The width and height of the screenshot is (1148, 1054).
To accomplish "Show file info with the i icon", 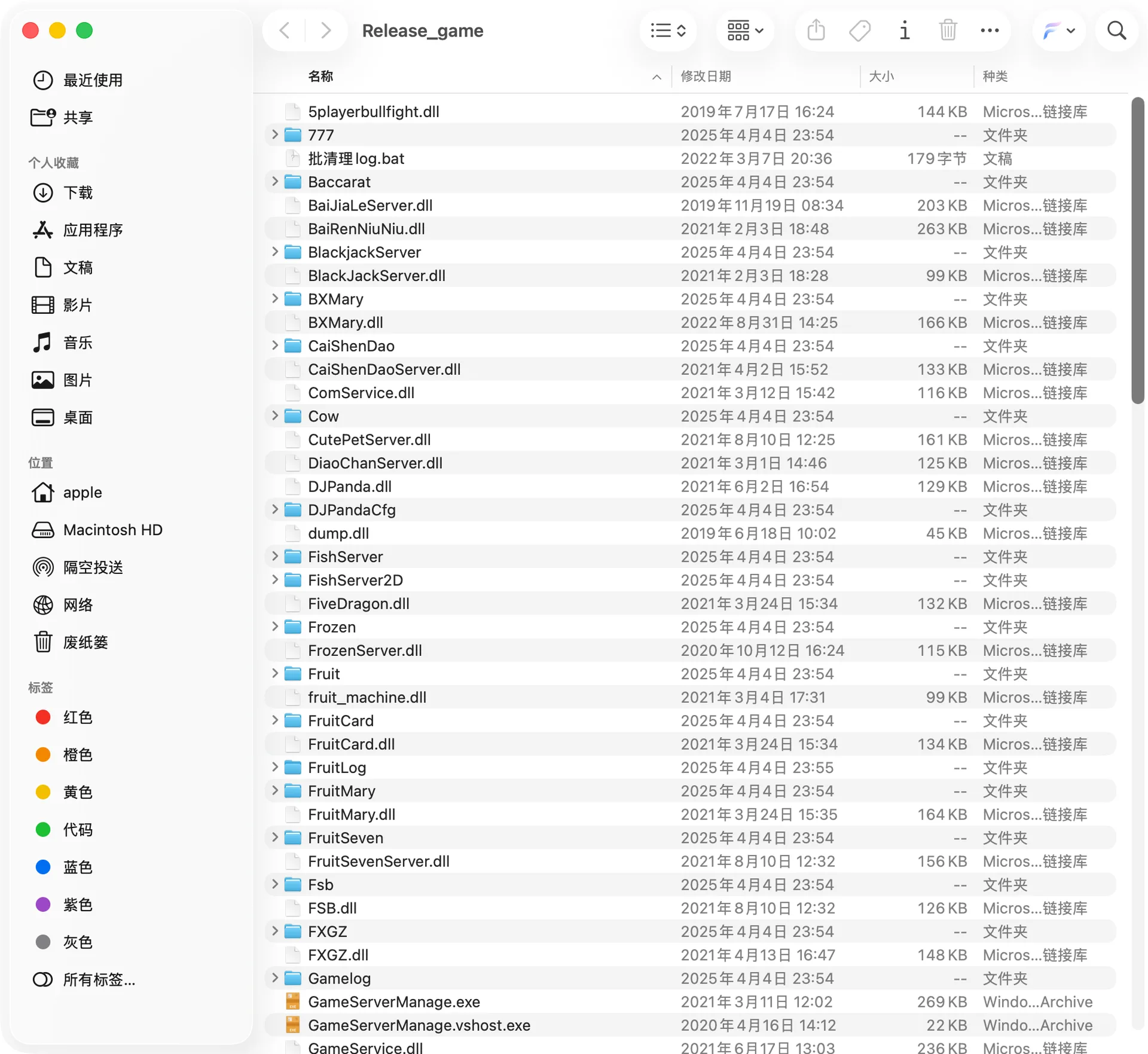I will pos(904,30).
